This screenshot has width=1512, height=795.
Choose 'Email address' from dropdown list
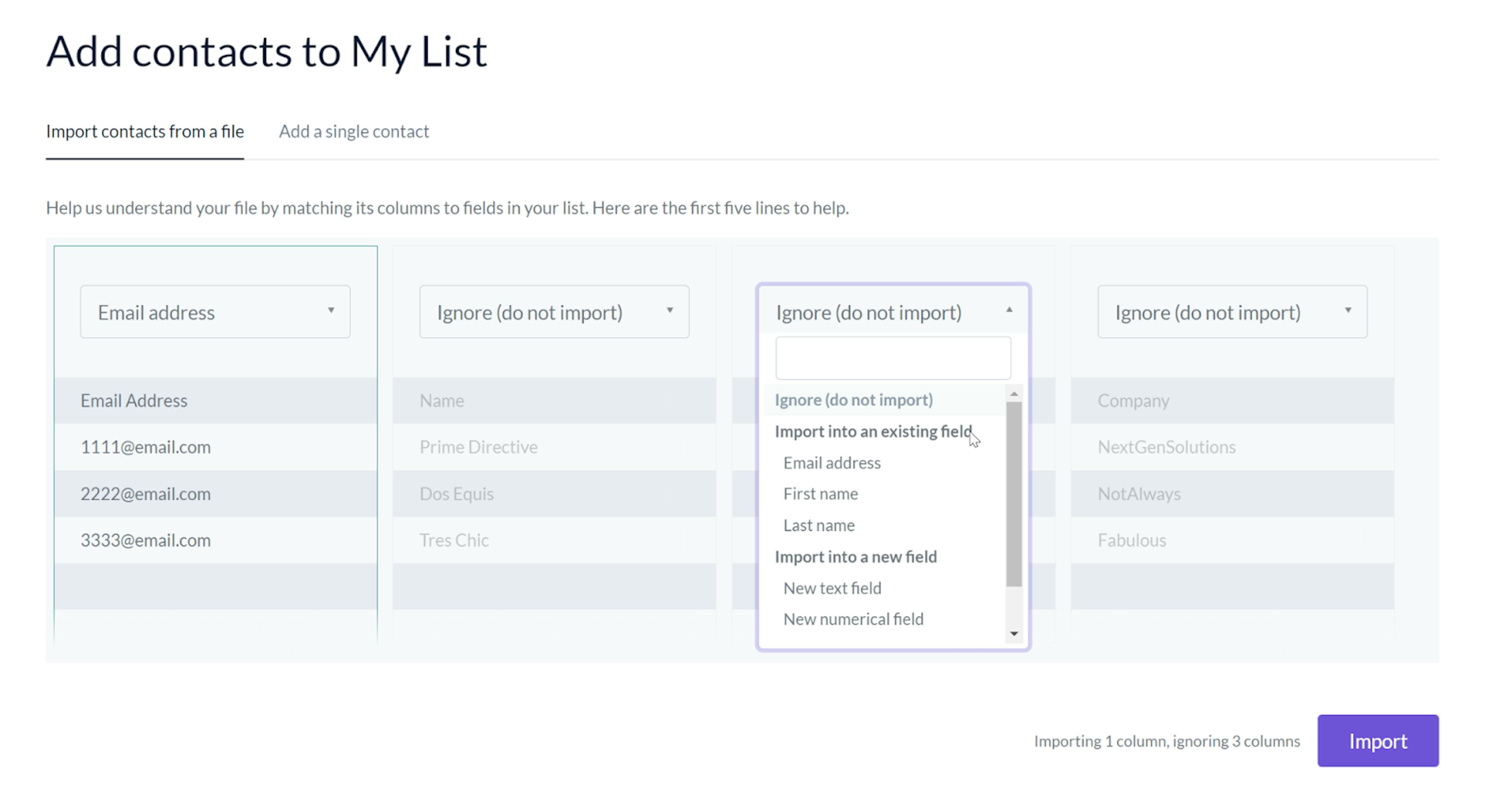(832, 463)
